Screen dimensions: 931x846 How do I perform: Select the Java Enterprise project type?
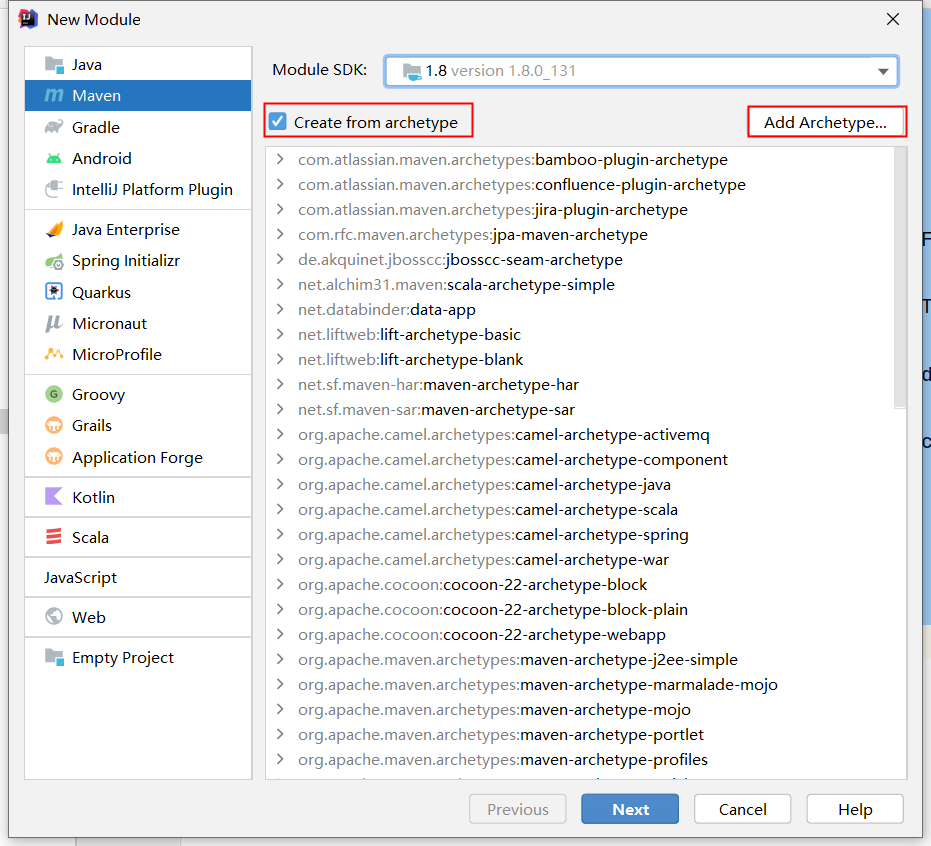pyautogui.click(x=138, y=229)
